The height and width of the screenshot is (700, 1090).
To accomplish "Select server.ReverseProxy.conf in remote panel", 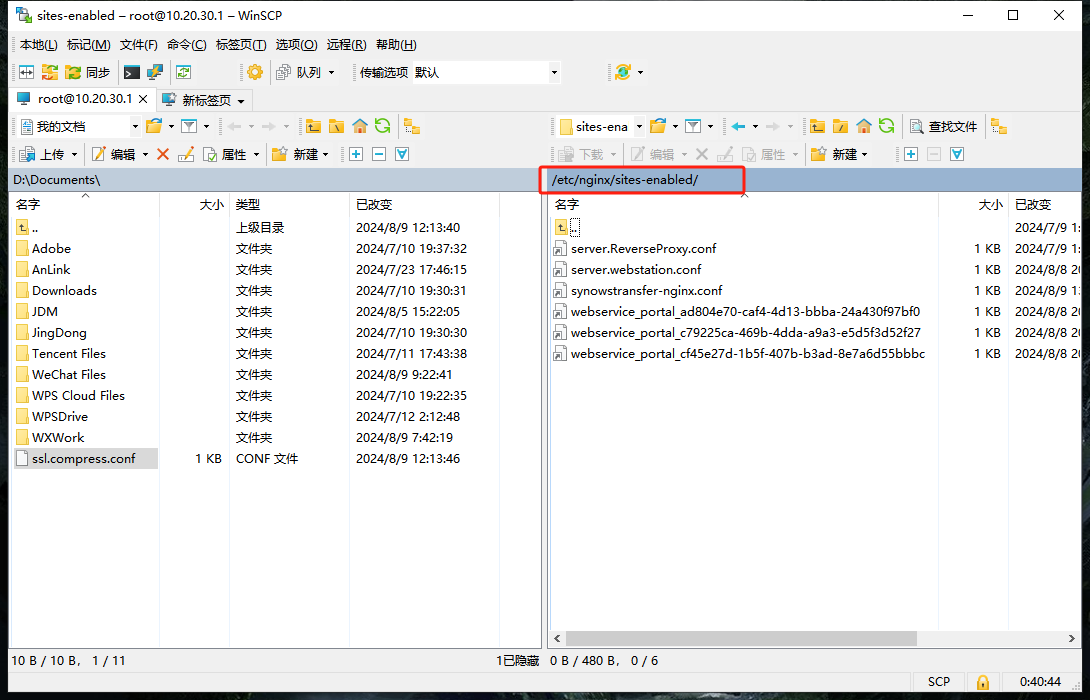I will pyautogui.click(x=643, y=248).
